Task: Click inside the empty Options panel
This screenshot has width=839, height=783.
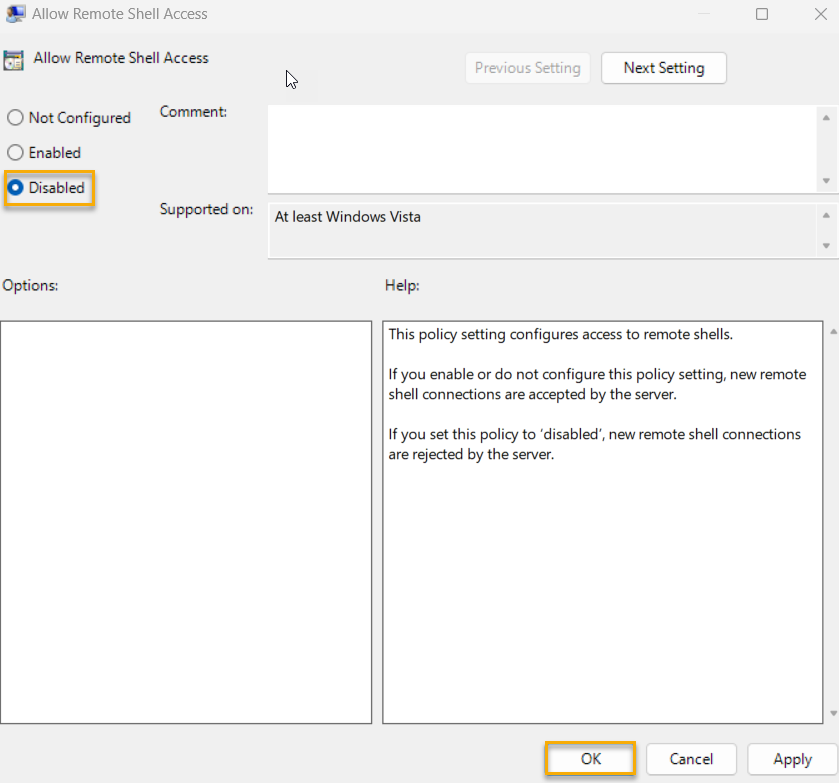Action: pos(186,520)
